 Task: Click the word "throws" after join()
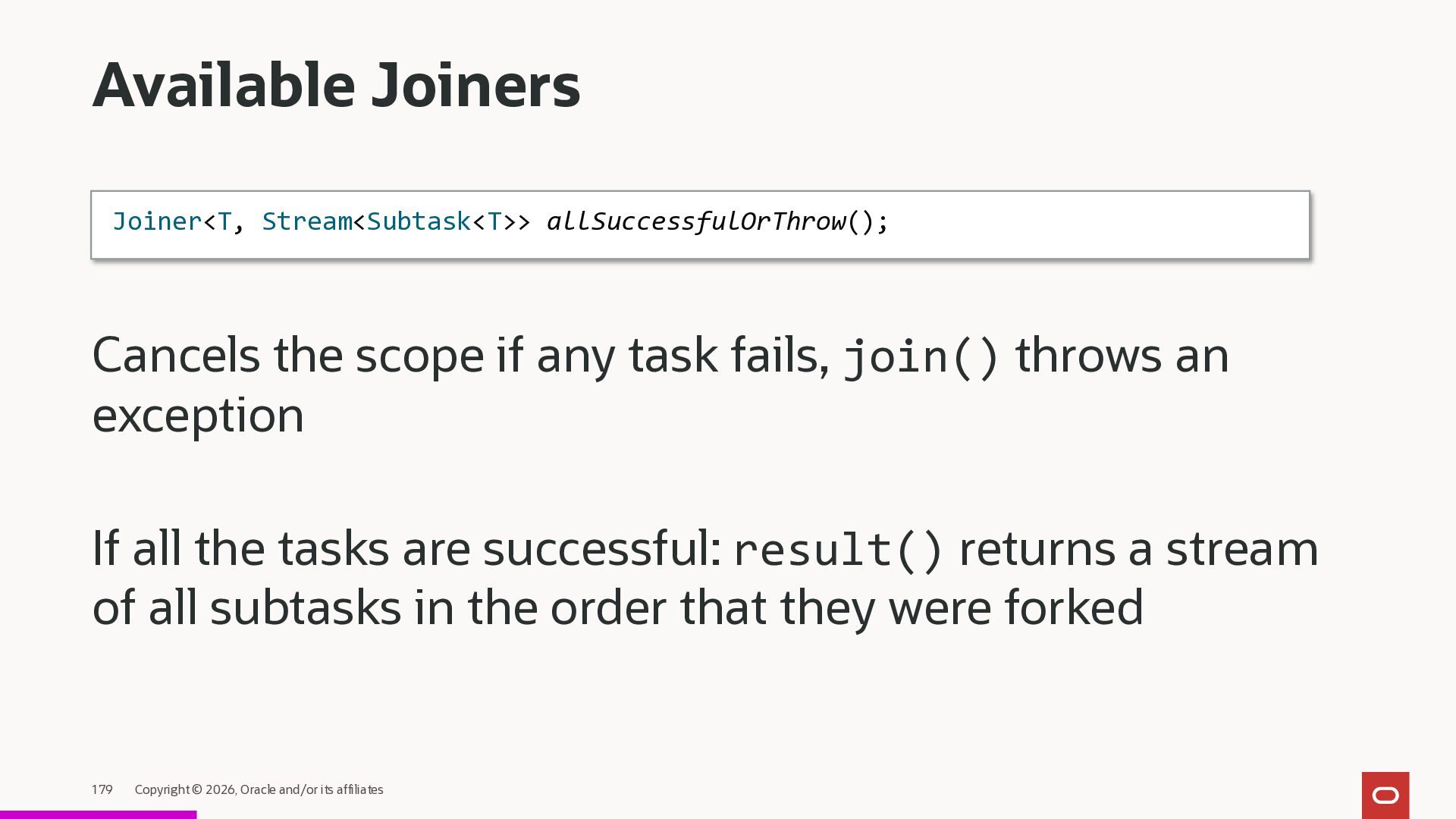coord(1088,355)
